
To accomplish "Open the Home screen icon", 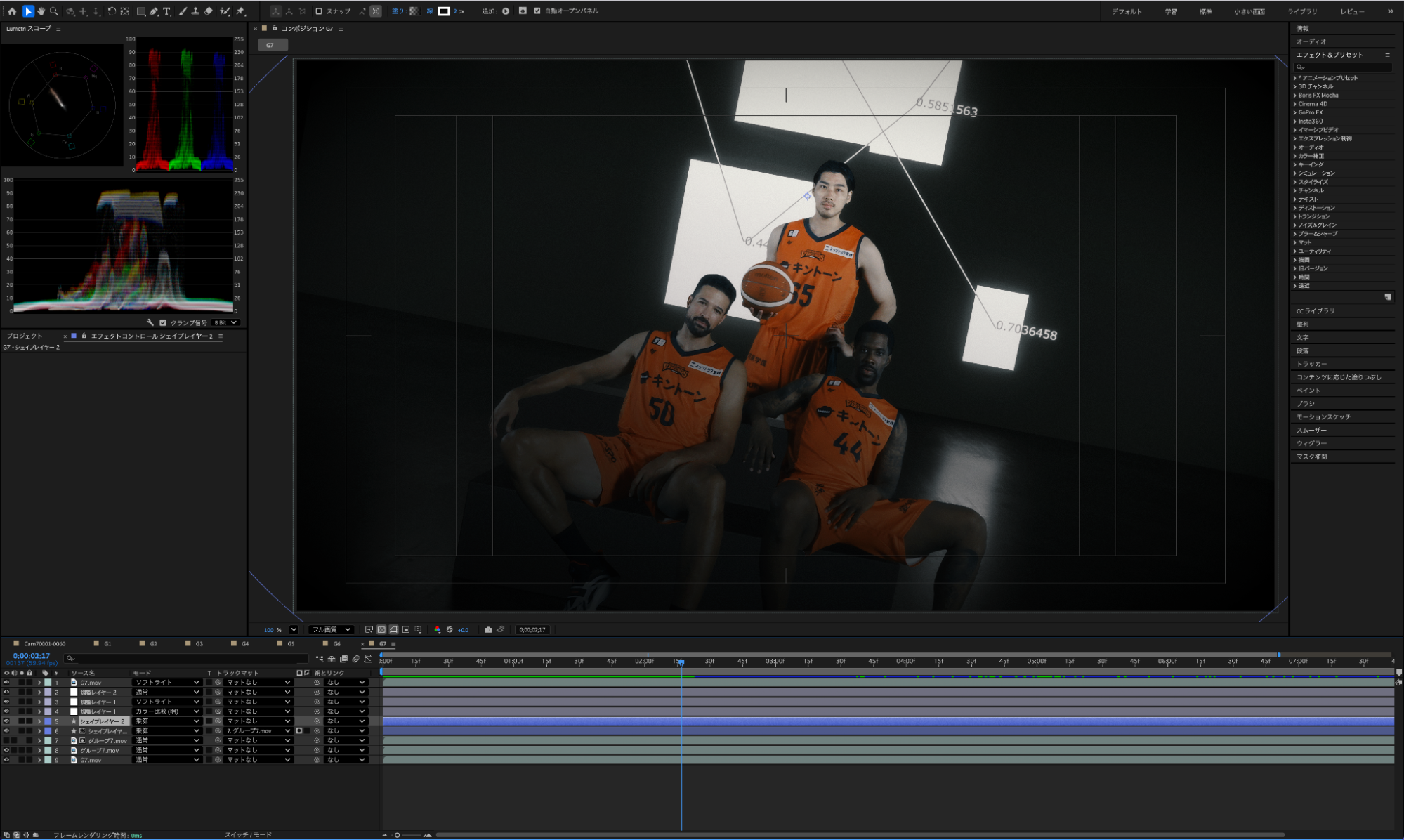I will pos(12,11).
